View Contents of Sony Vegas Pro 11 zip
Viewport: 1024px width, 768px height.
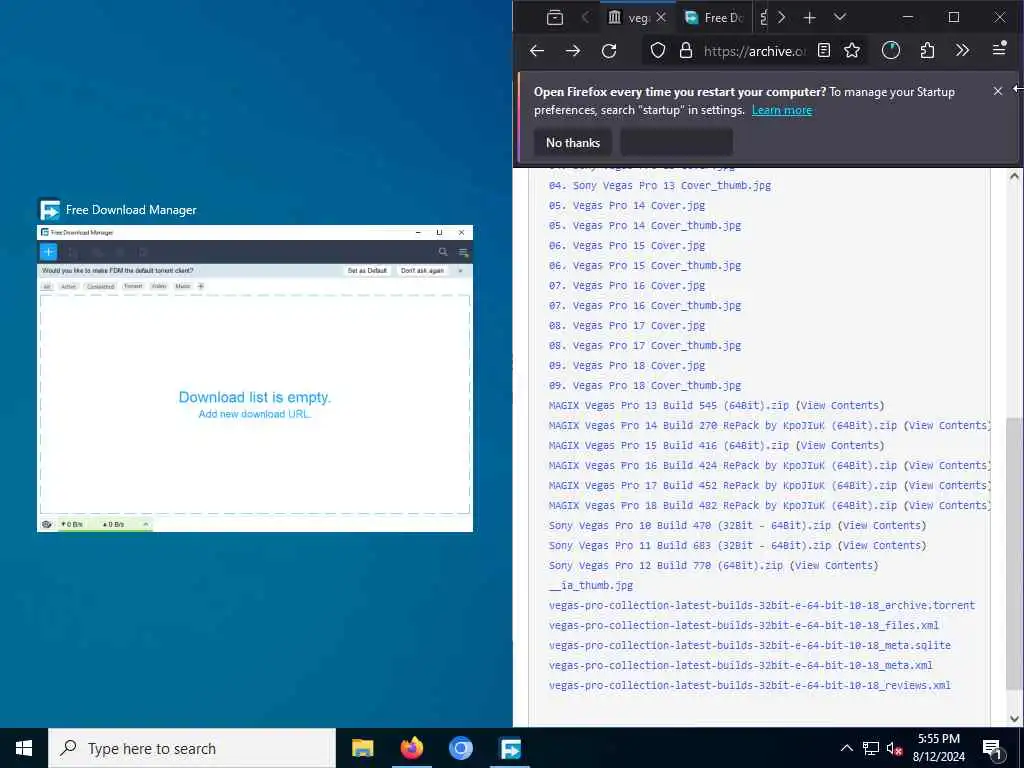(x=882, y=545)
